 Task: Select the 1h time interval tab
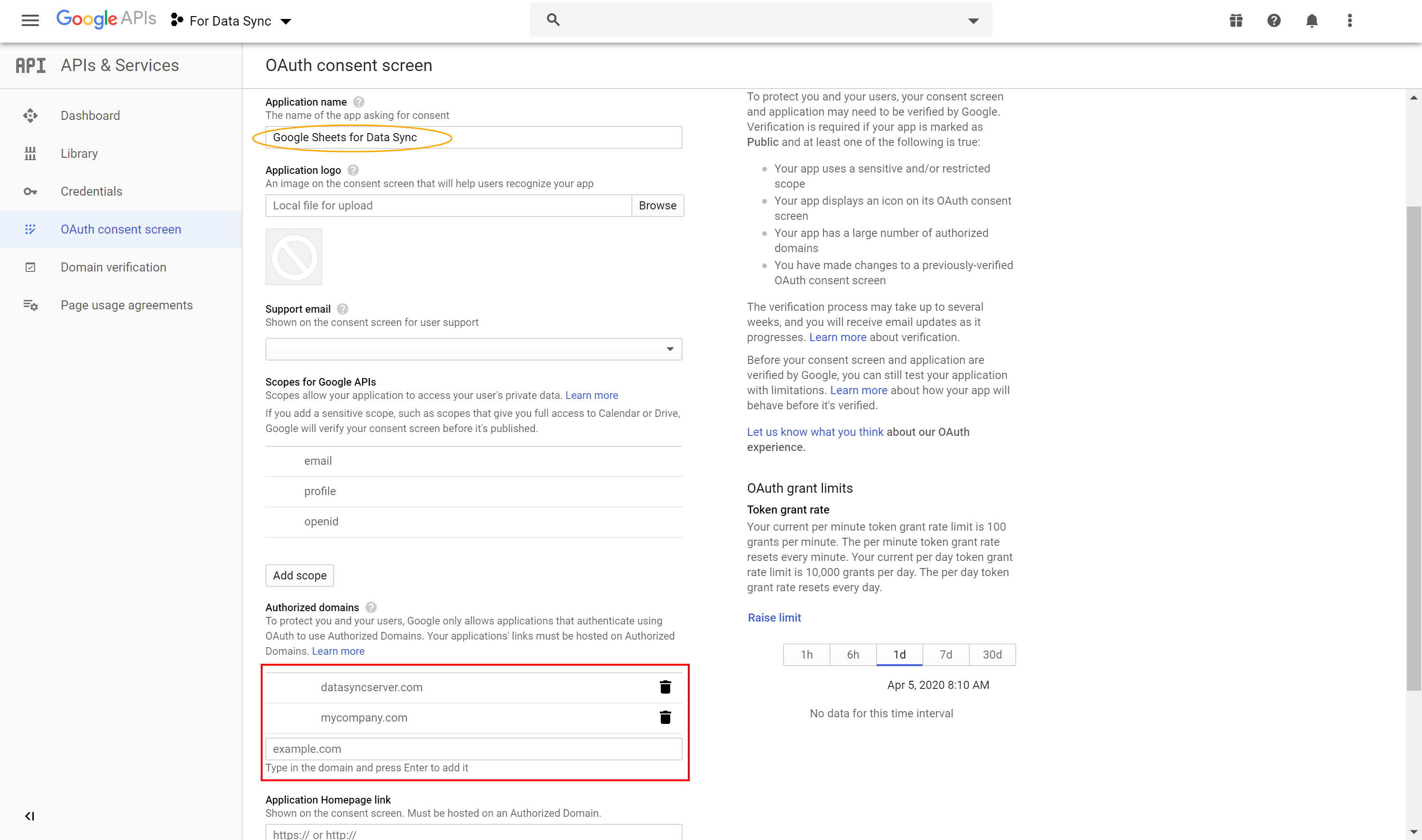point(806,655)
